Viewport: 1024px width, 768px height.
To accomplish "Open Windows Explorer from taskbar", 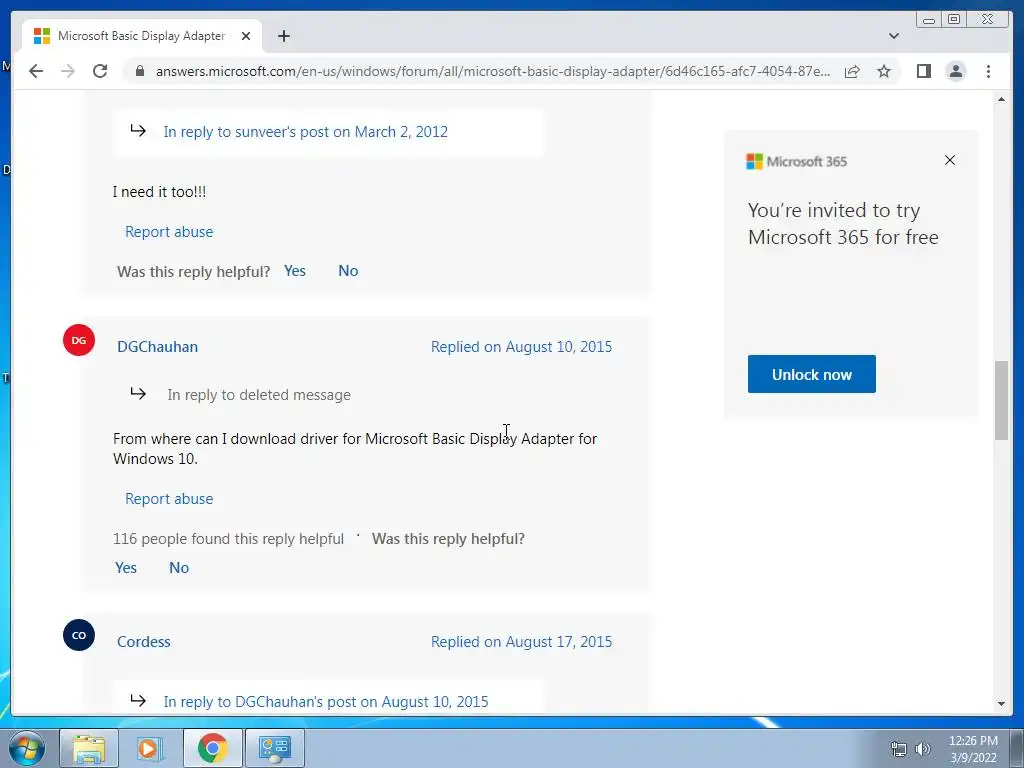I will pos(89,748).
